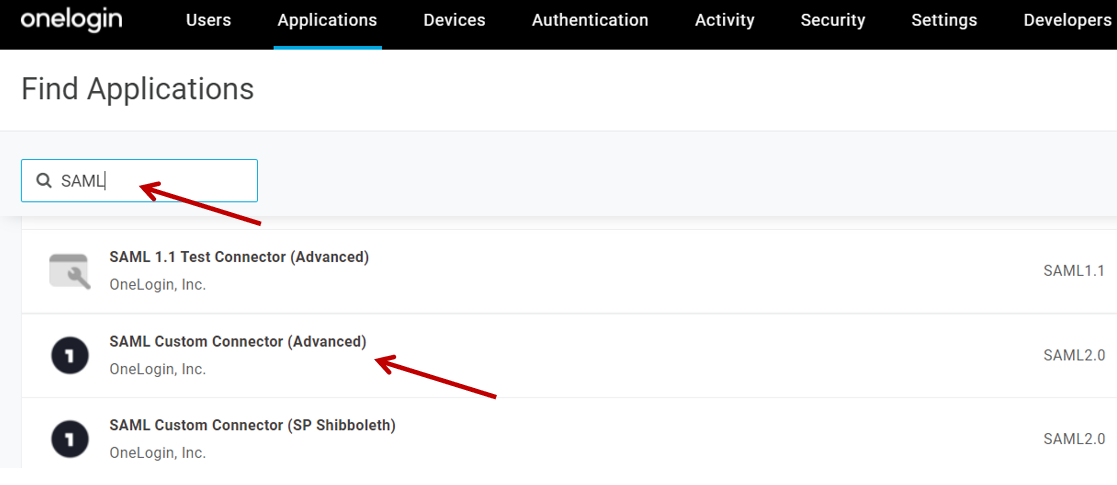1117x485 pixels.
Task: Click the SAML1.1 protocol label
Action: pos(1073,270)
